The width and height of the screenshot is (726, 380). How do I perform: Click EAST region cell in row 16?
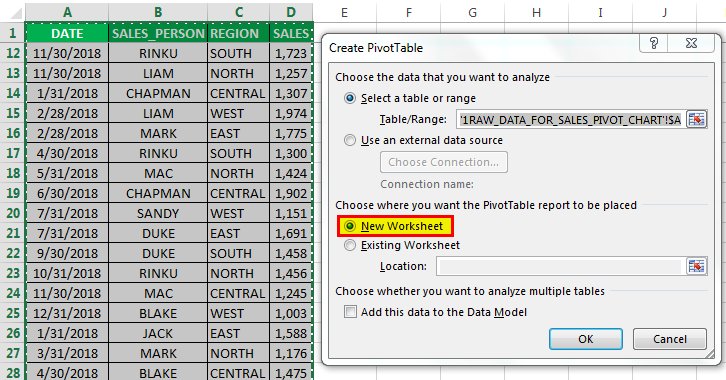[238, 133]
